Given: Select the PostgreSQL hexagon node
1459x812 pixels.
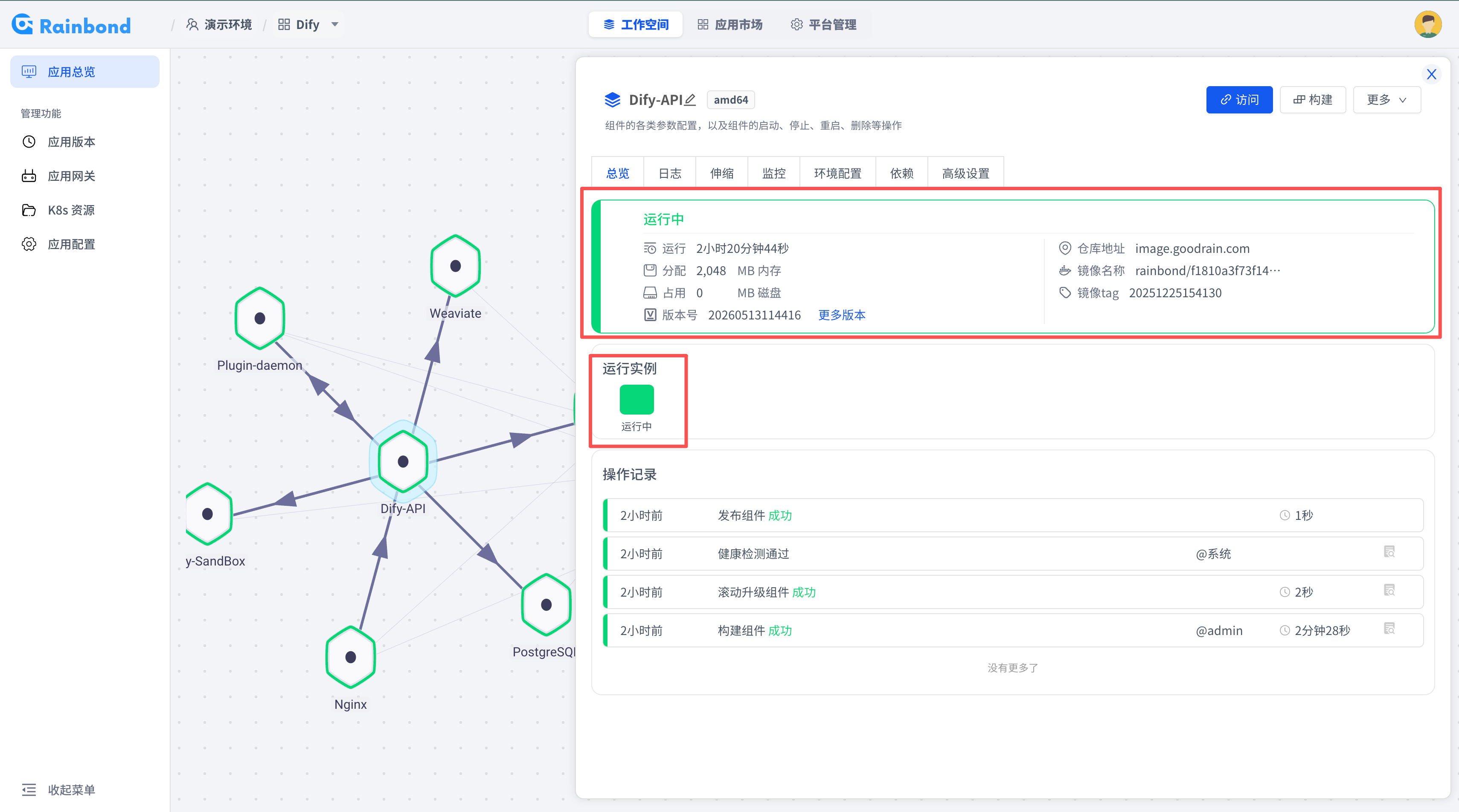Looking at the screenshot, I should click(x=546, y=605).
